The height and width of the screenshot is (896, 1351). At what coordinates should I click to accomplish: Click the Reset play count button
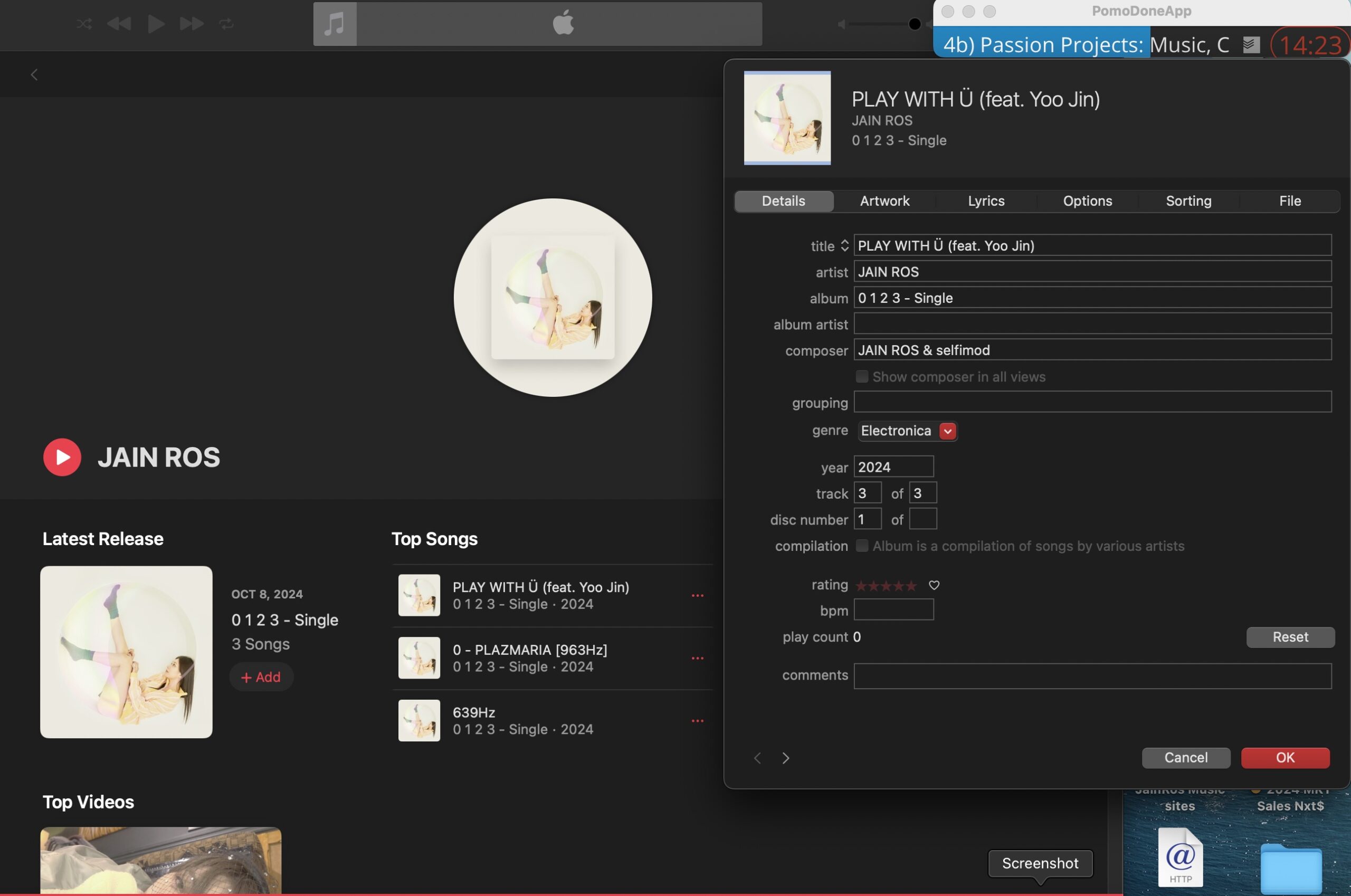click(1290, 637)
